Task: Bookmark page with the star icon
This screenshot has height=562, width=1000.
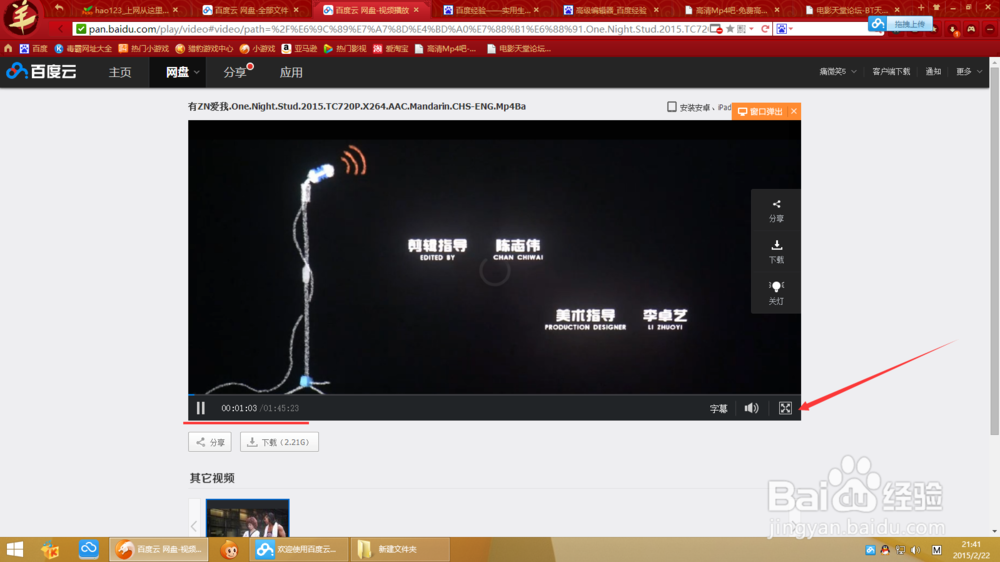Action: [730, 29]
